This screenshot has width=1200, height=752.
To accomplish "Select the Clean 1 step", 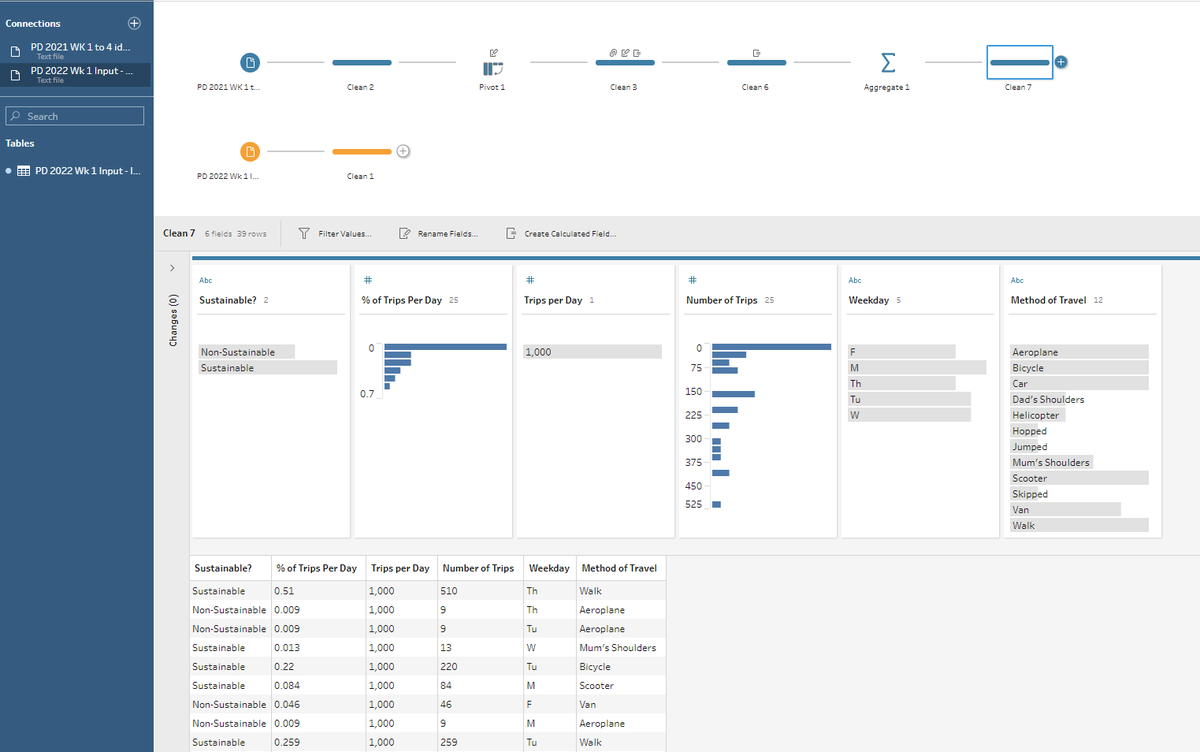I will [361, 151].
